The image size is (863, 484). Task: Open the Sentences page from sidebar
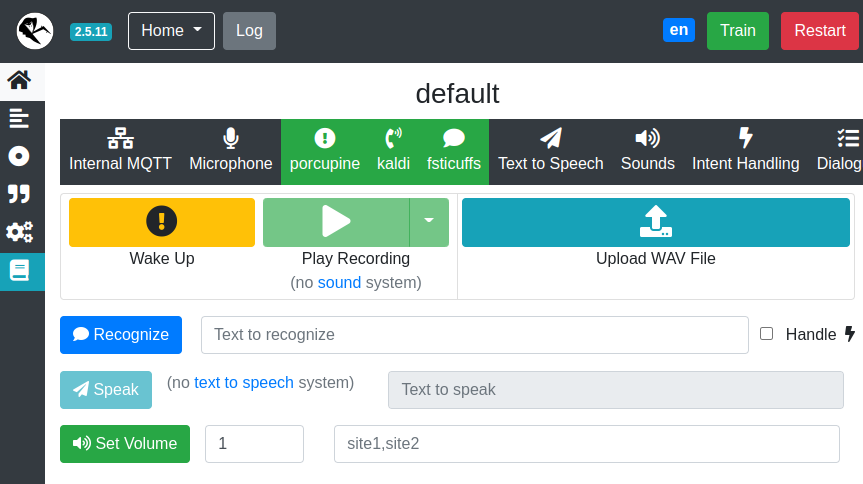(19, 118)
